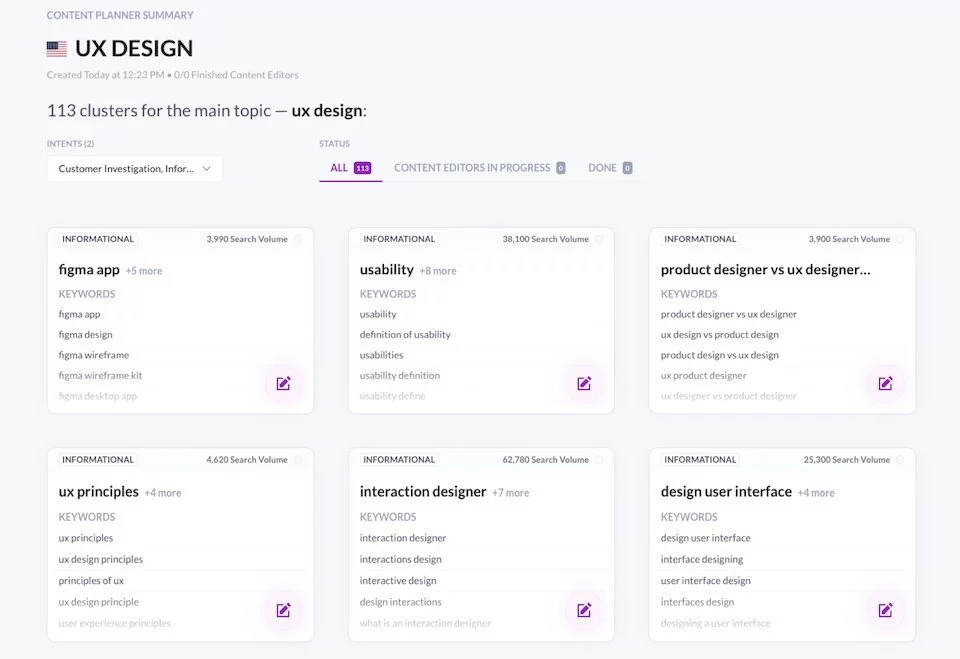Open the Intents filter dropdown

point(135,169)
